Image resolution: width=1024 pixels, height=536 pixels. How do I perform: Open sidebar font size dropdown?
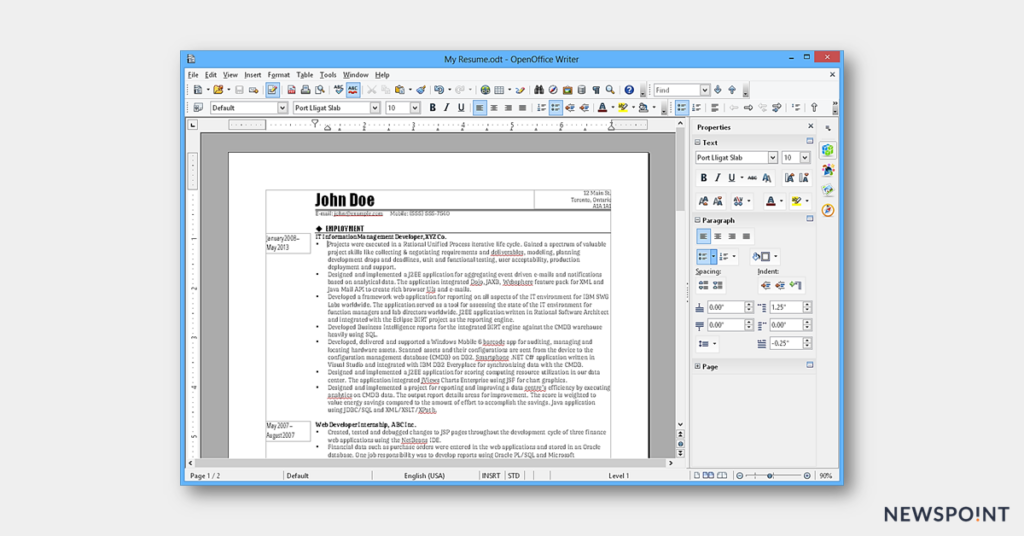click(x=805, y=157)
